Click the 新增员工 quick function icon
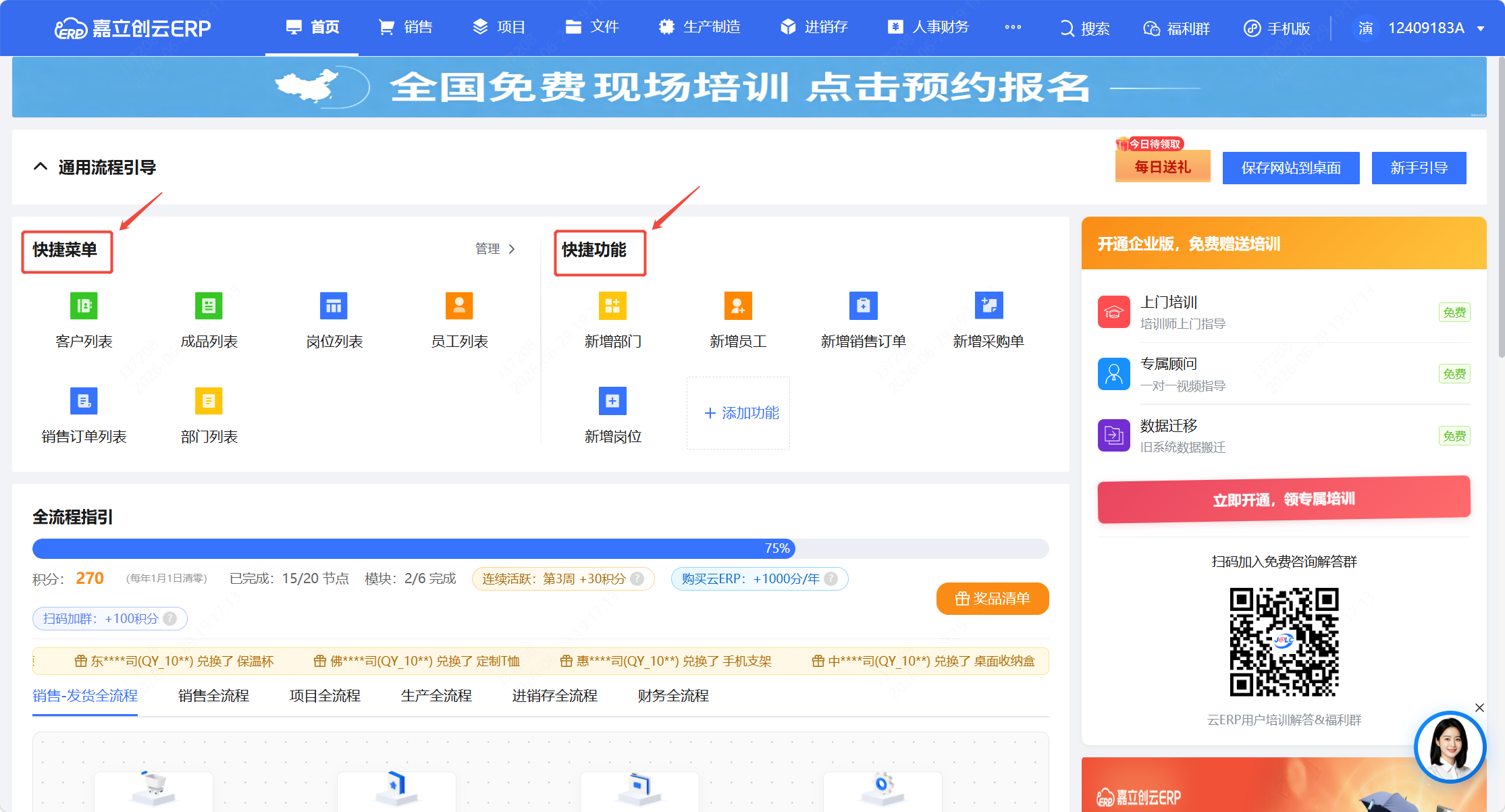1505x812 pixels. point(738,306)
